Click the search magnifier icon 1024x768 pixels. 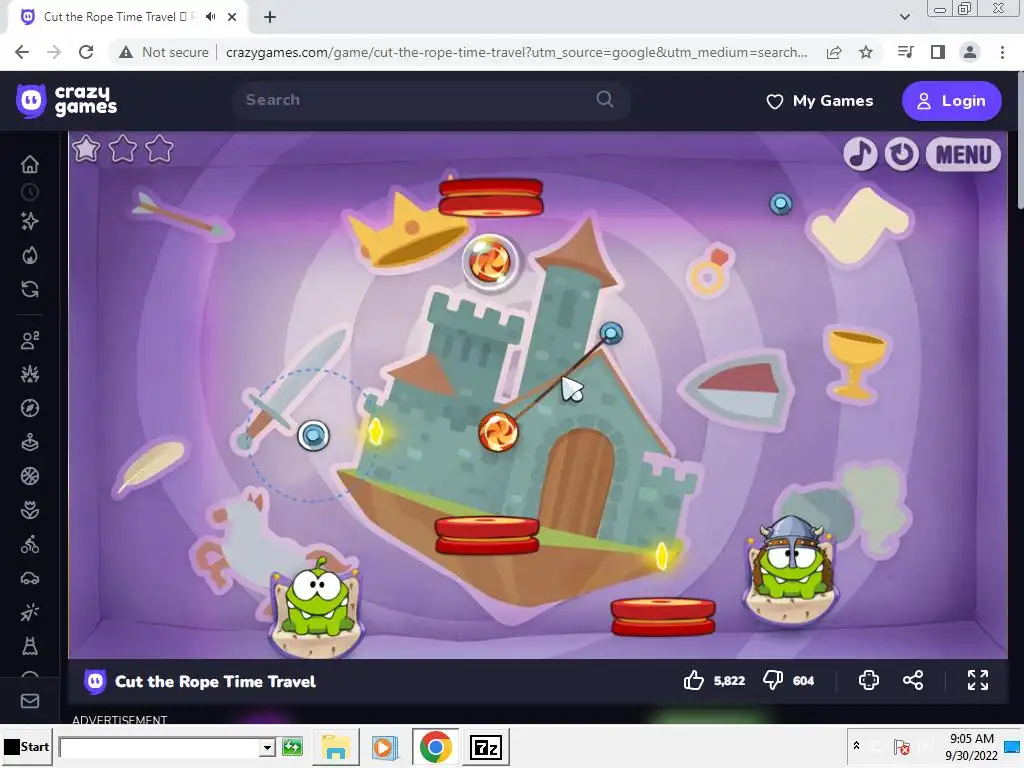(x=605, y=99)
